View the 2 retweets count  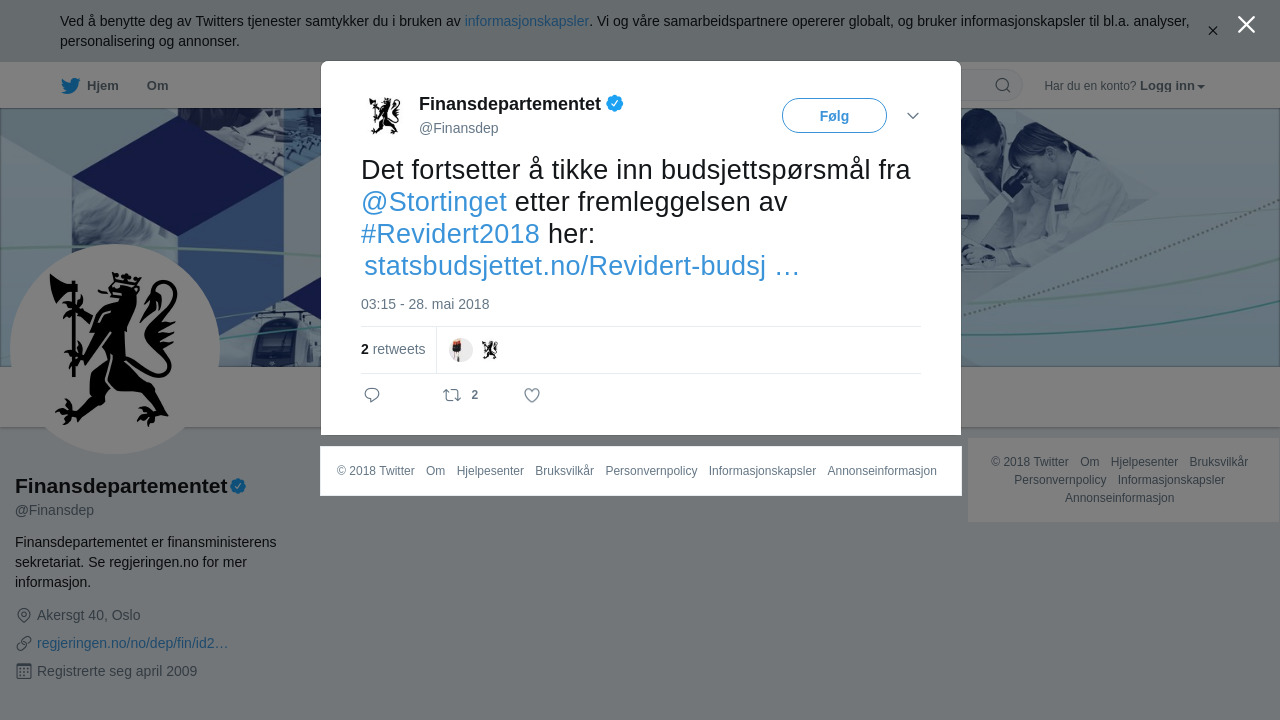393,349
